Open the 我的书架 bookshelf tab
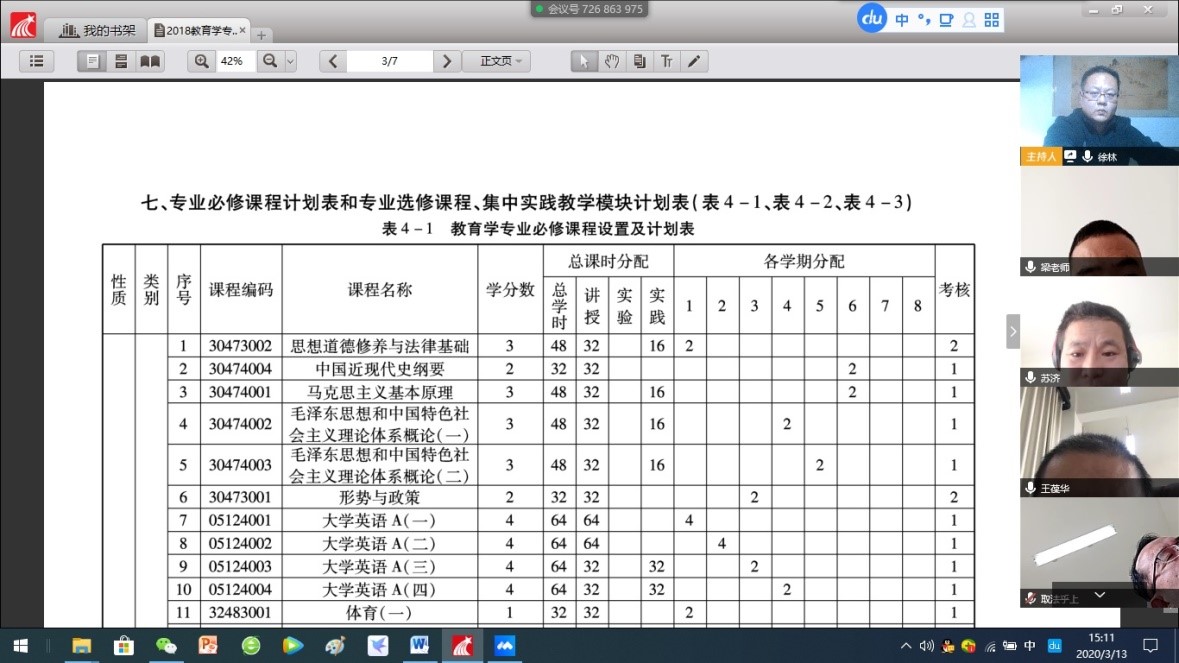The width and height of the screenshot is (1179, 663). coord(97,31)
